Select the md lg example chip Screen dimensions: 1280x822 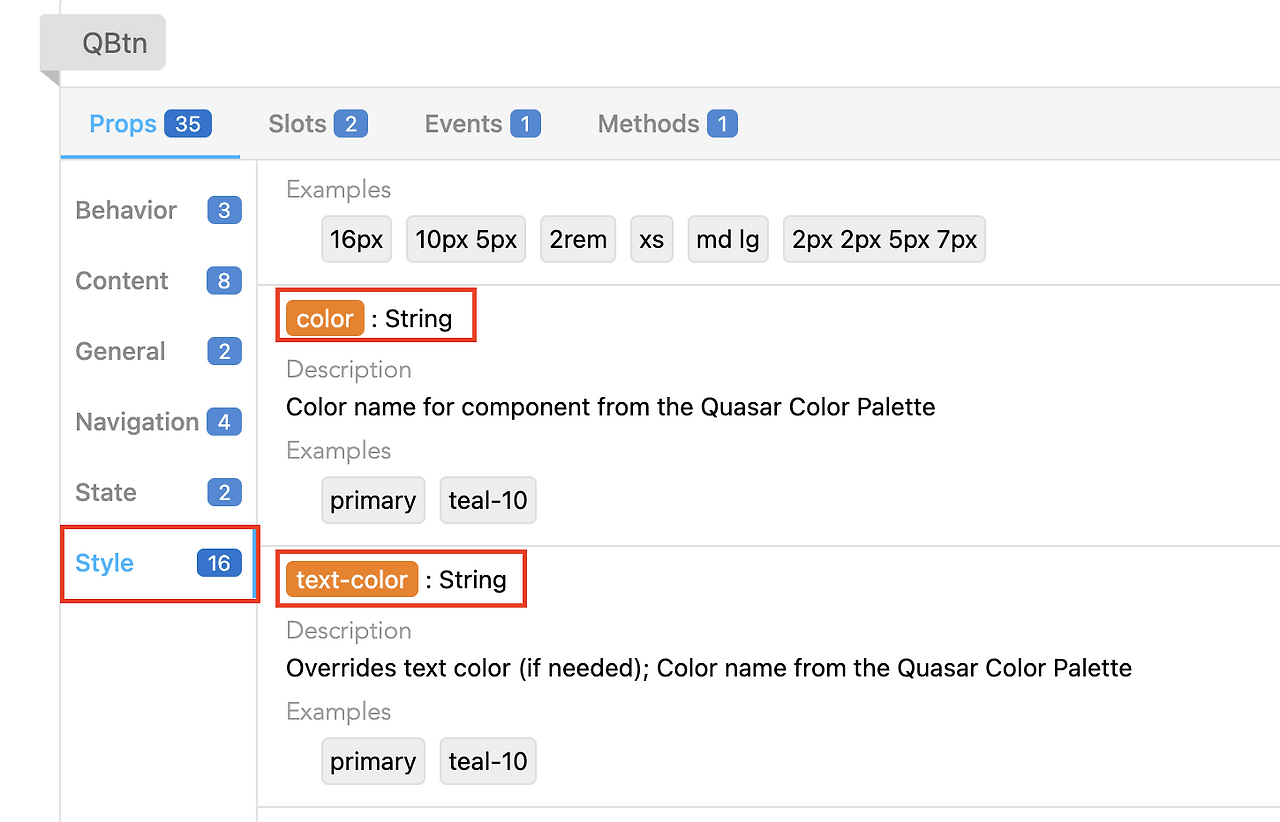728,240
